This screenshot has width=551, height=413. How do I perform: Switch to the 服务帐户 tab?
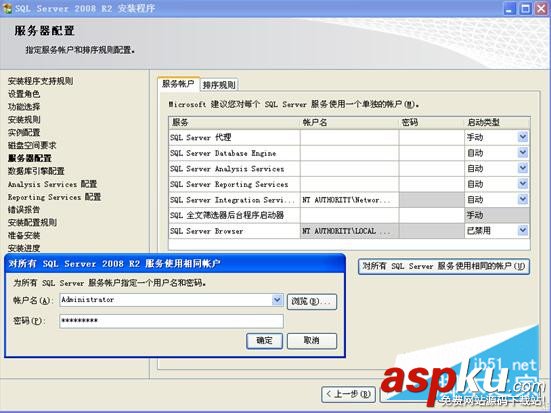click(178, 84)
